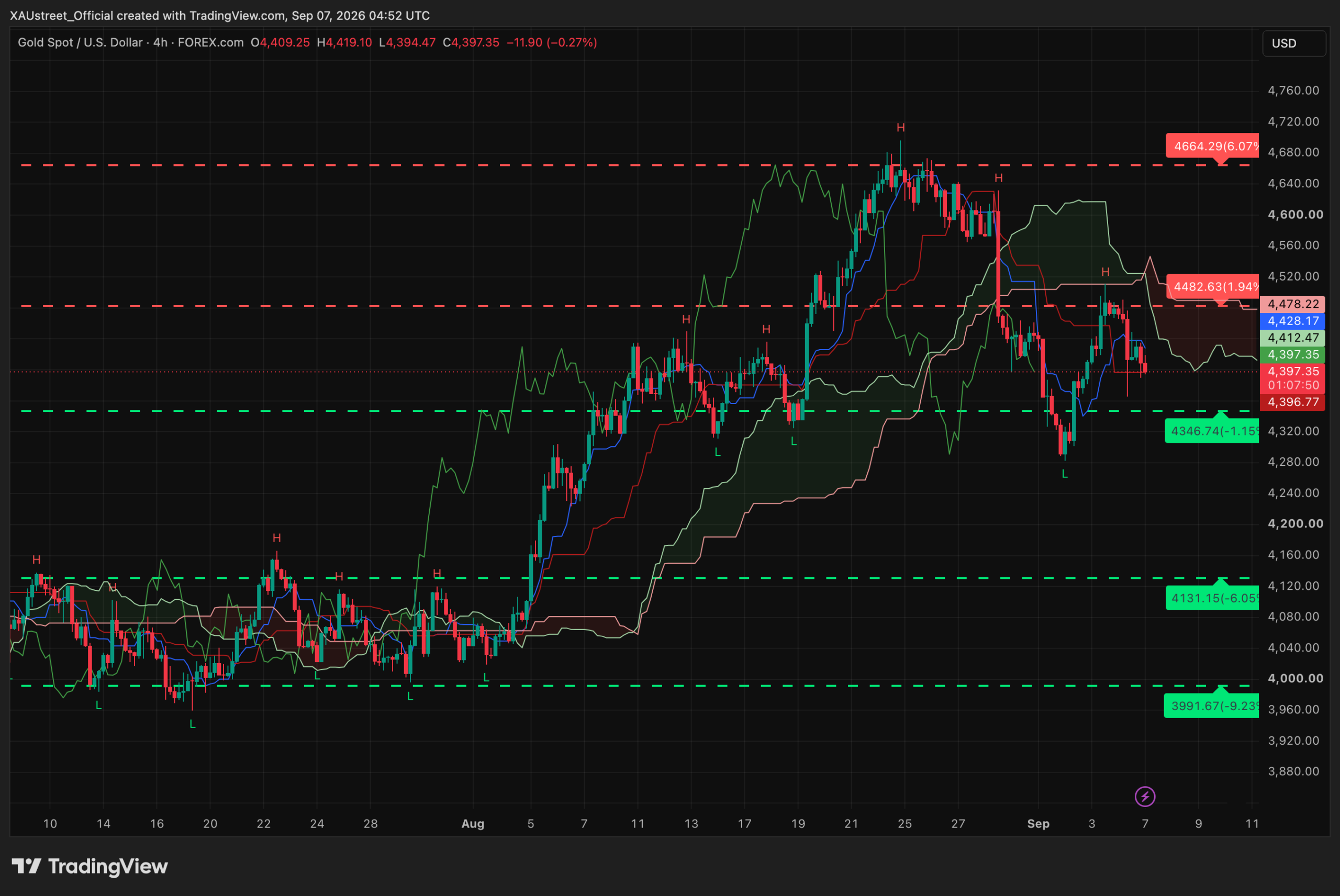Click the 4,200.00 price axis label

(1295, 523)
